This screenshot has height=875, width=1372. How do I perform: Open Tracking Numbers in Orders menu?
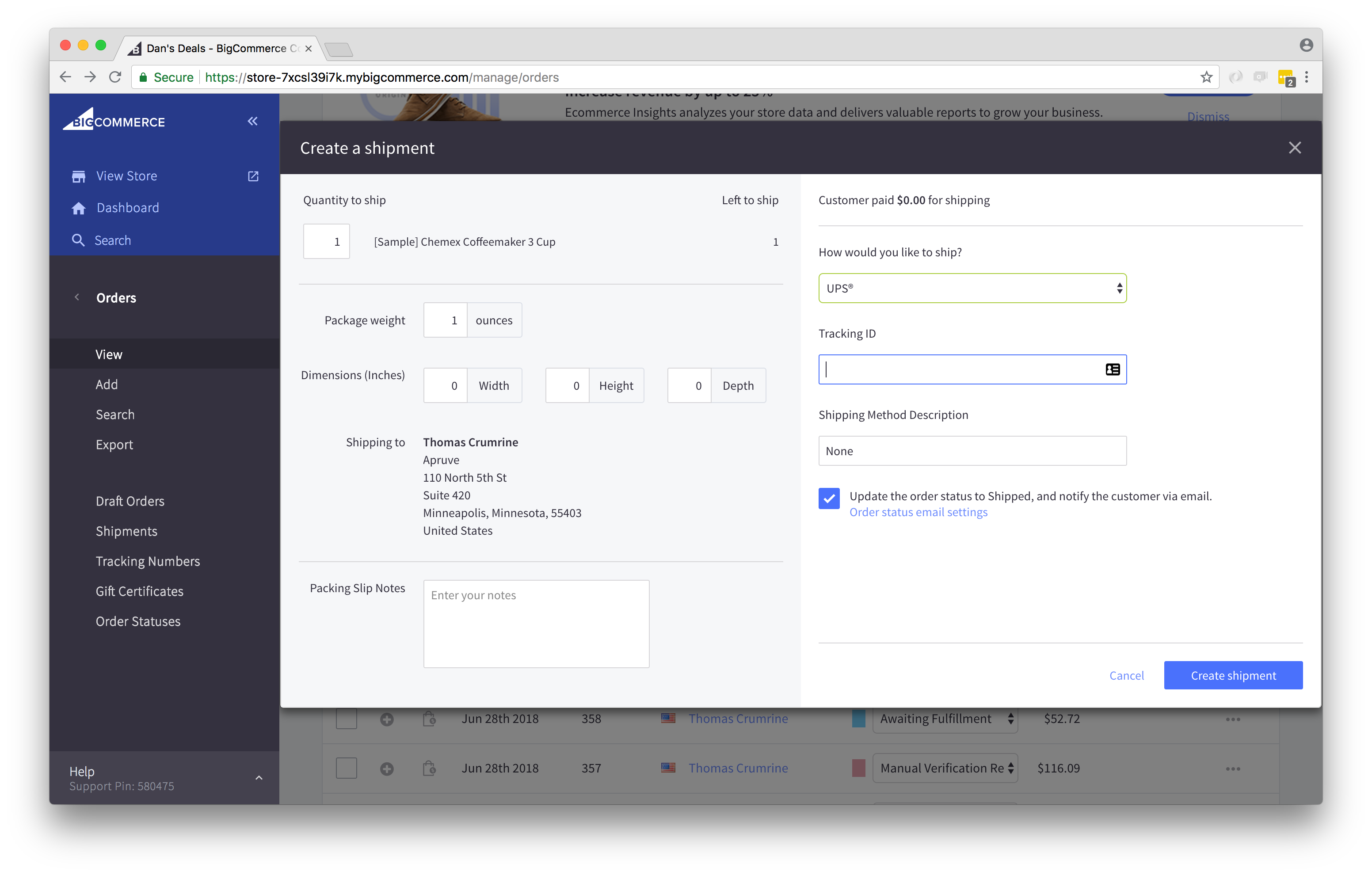148,562
